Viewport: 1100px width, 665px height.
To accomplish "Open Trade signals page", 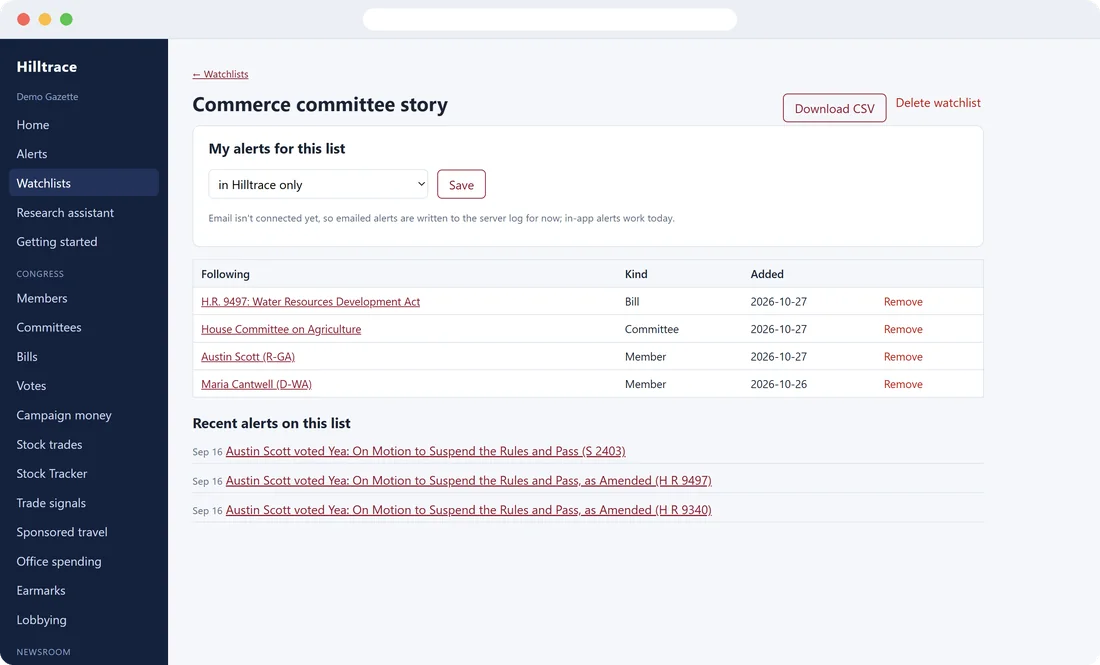I will pos(51,503).
